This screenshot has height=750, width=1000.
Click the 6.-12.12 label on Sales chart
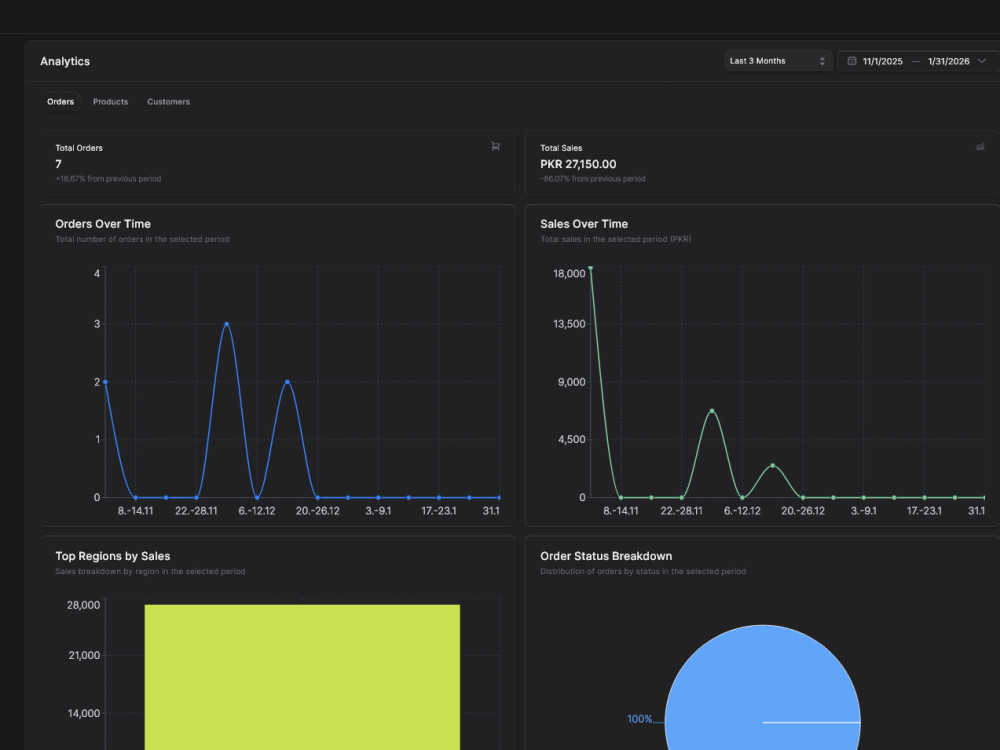point(742,511)
